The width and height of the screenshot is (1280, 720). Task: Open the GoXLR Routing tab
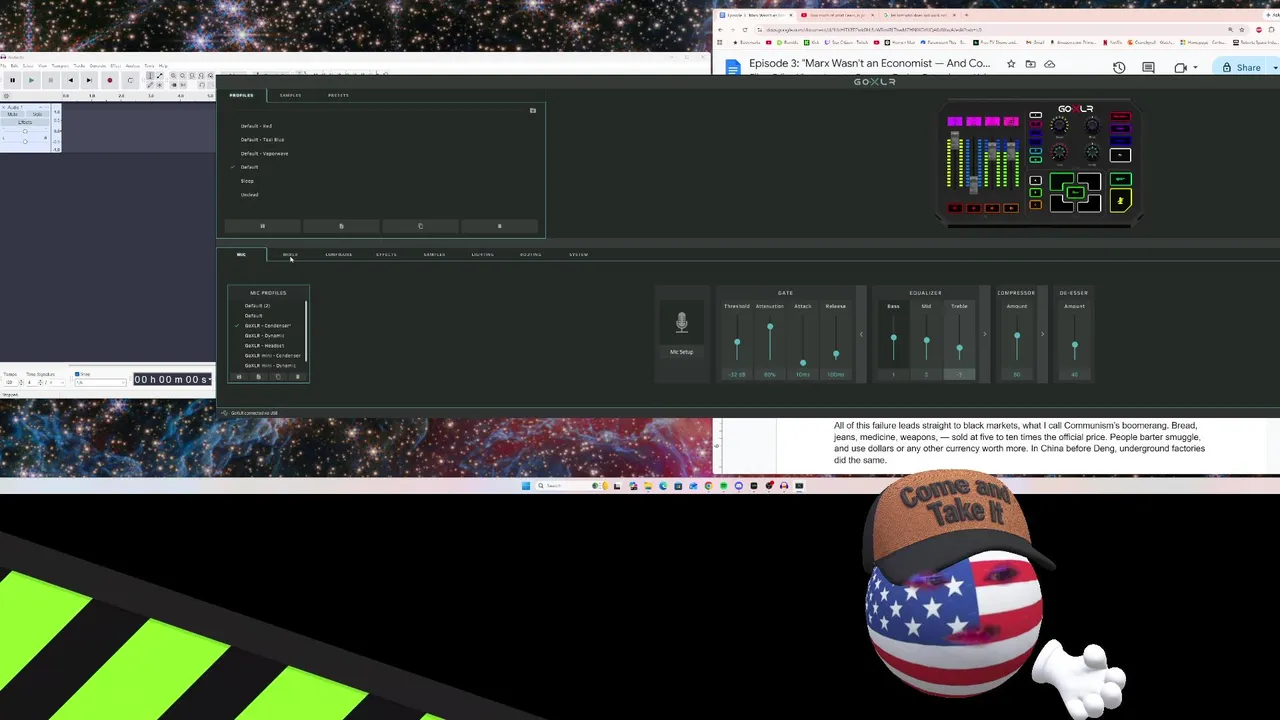(530, 254)
